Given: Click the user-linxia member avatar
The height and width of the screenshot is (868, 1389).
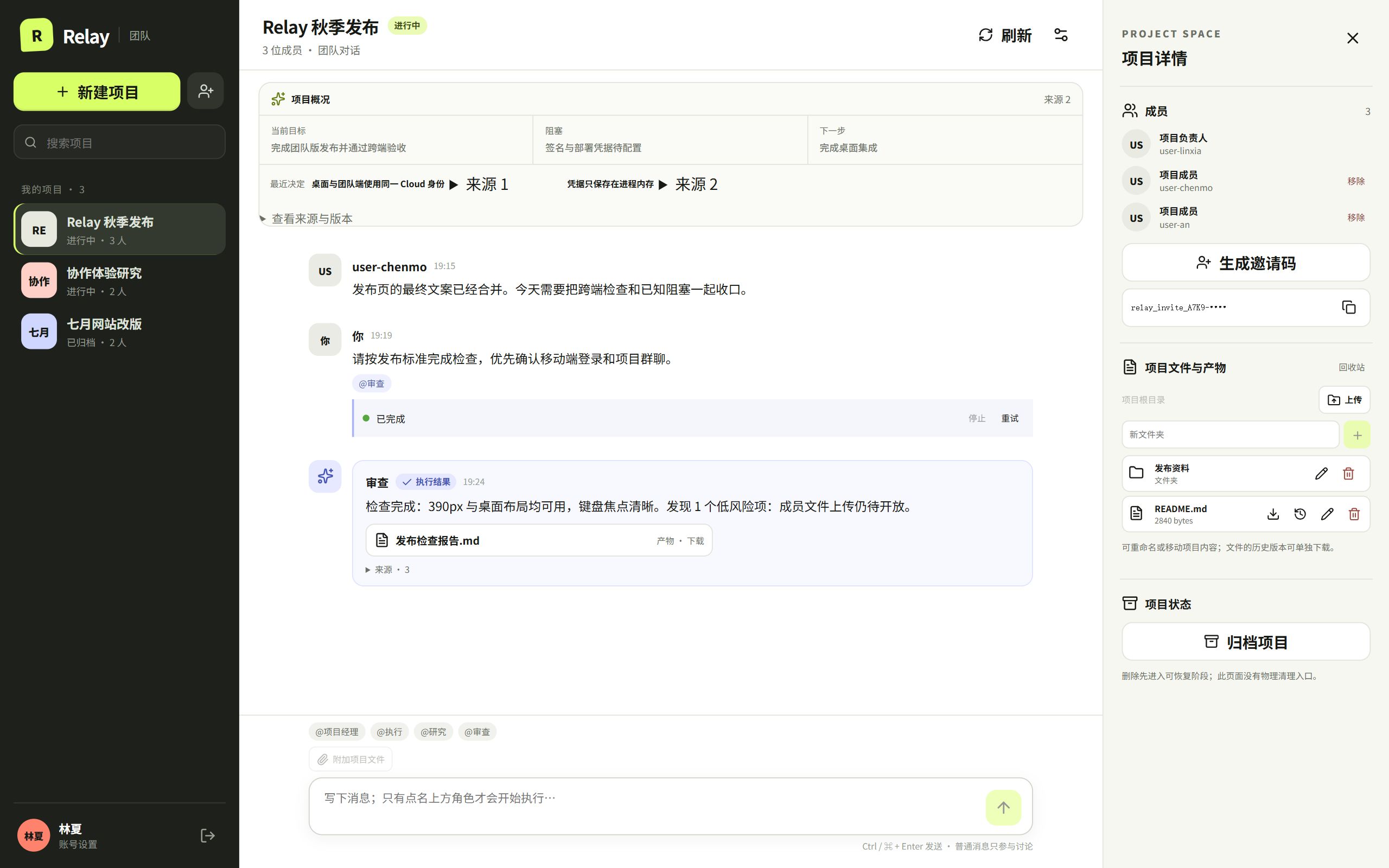Looking at the screenshot, I should tap(1137, 145).
